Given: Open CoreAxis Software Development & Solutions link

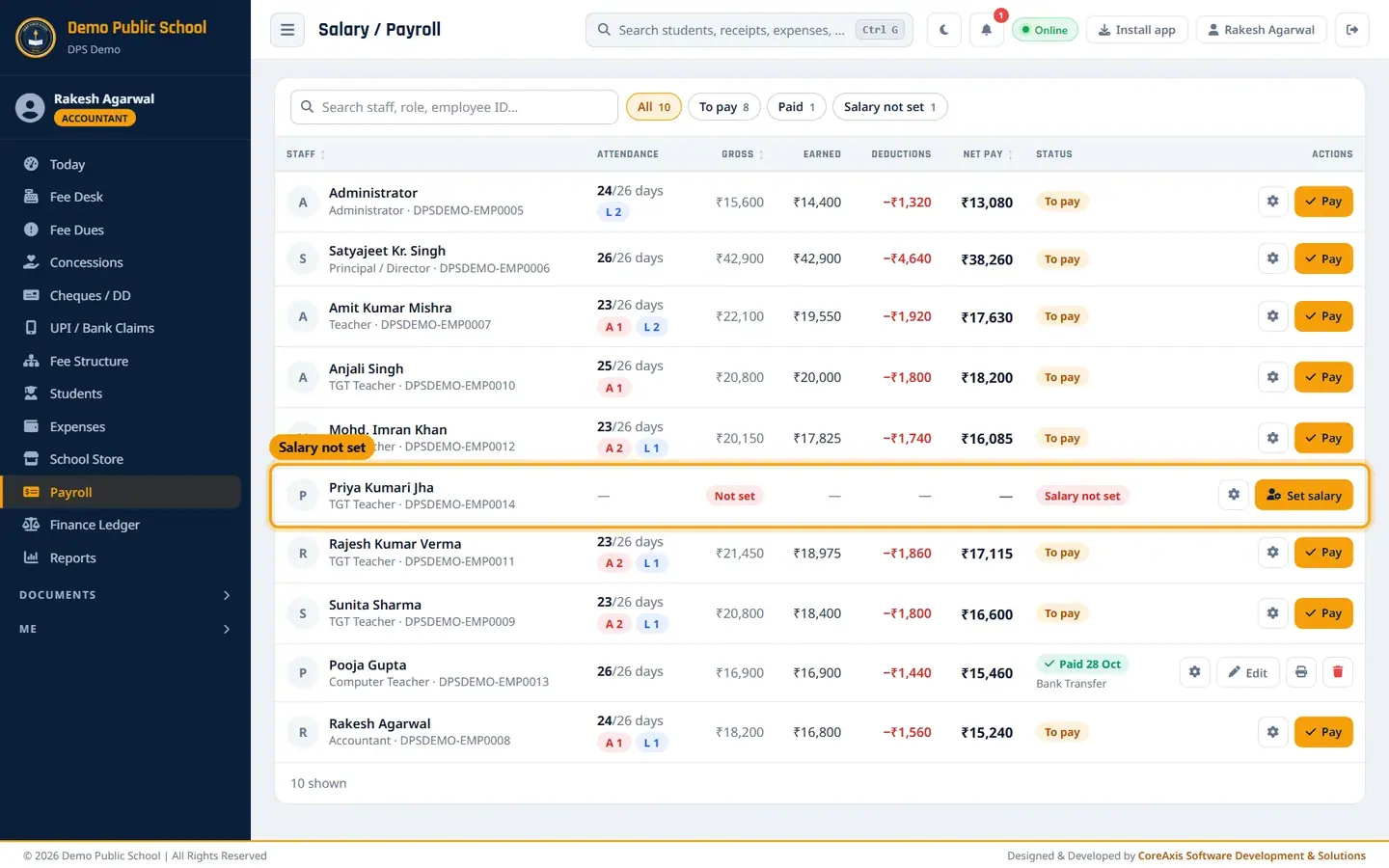Looking at the screenshot, I should pyautogui.click(x=1252, y=855).
